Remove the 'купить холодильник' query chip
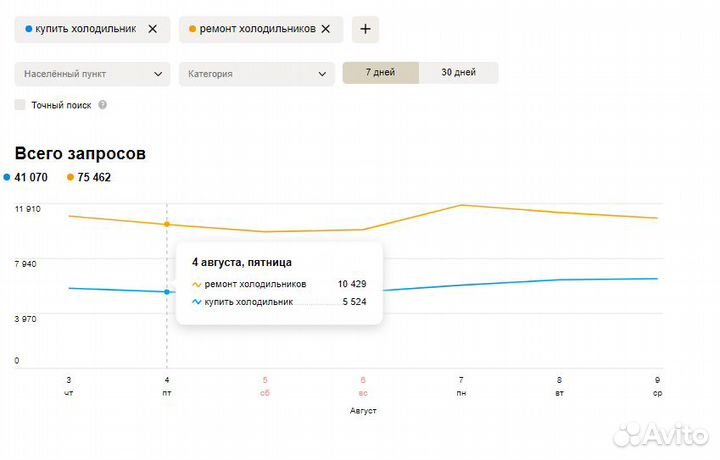 click(152, 29)
